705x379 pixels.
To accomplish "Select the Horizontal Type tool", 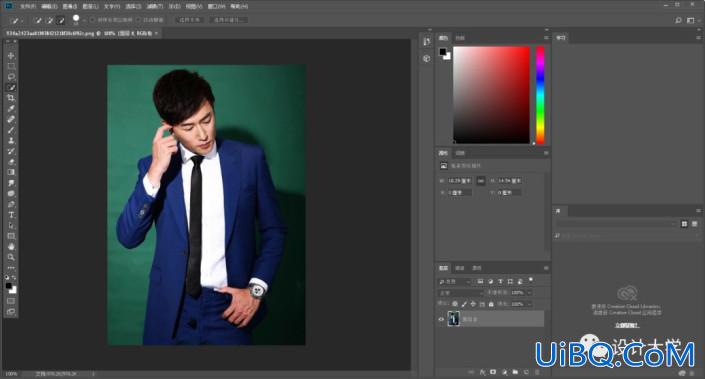I will pyautogui.click(x=11, y=215).
